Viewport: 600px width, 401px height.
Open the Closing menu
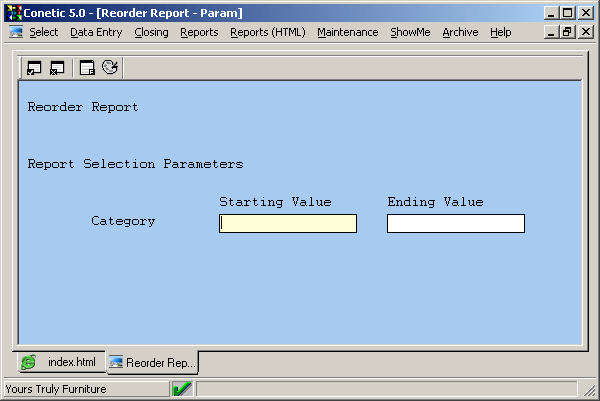coord(151,32)
